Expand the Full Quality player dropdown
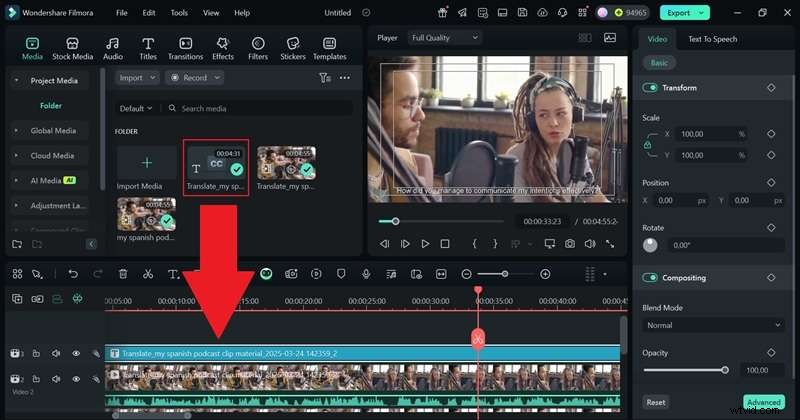800x420 pixels. pos(444,38)
